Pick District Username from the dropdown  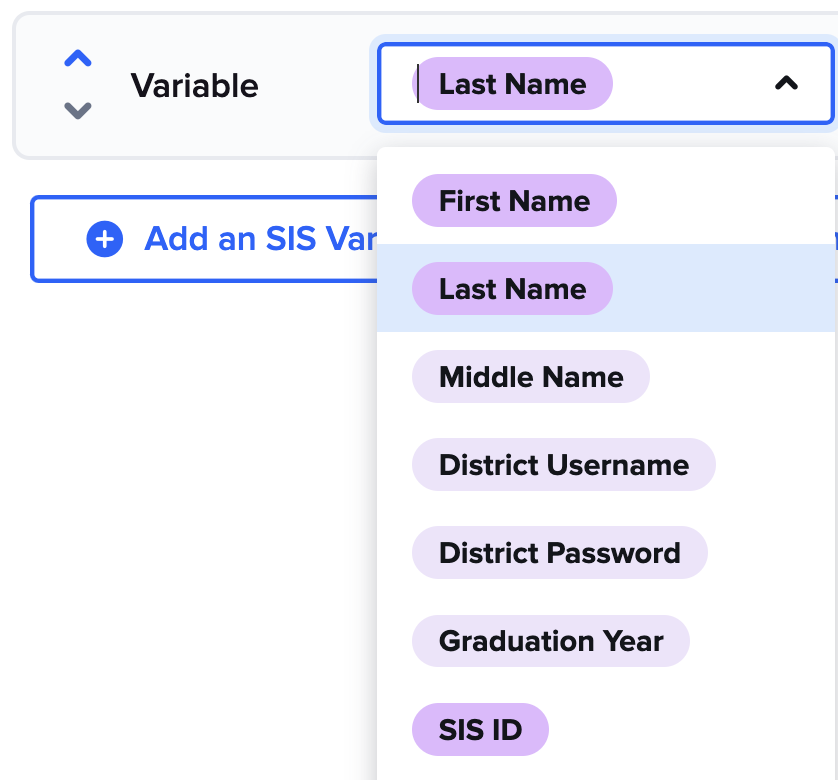(x=563, y=465)
